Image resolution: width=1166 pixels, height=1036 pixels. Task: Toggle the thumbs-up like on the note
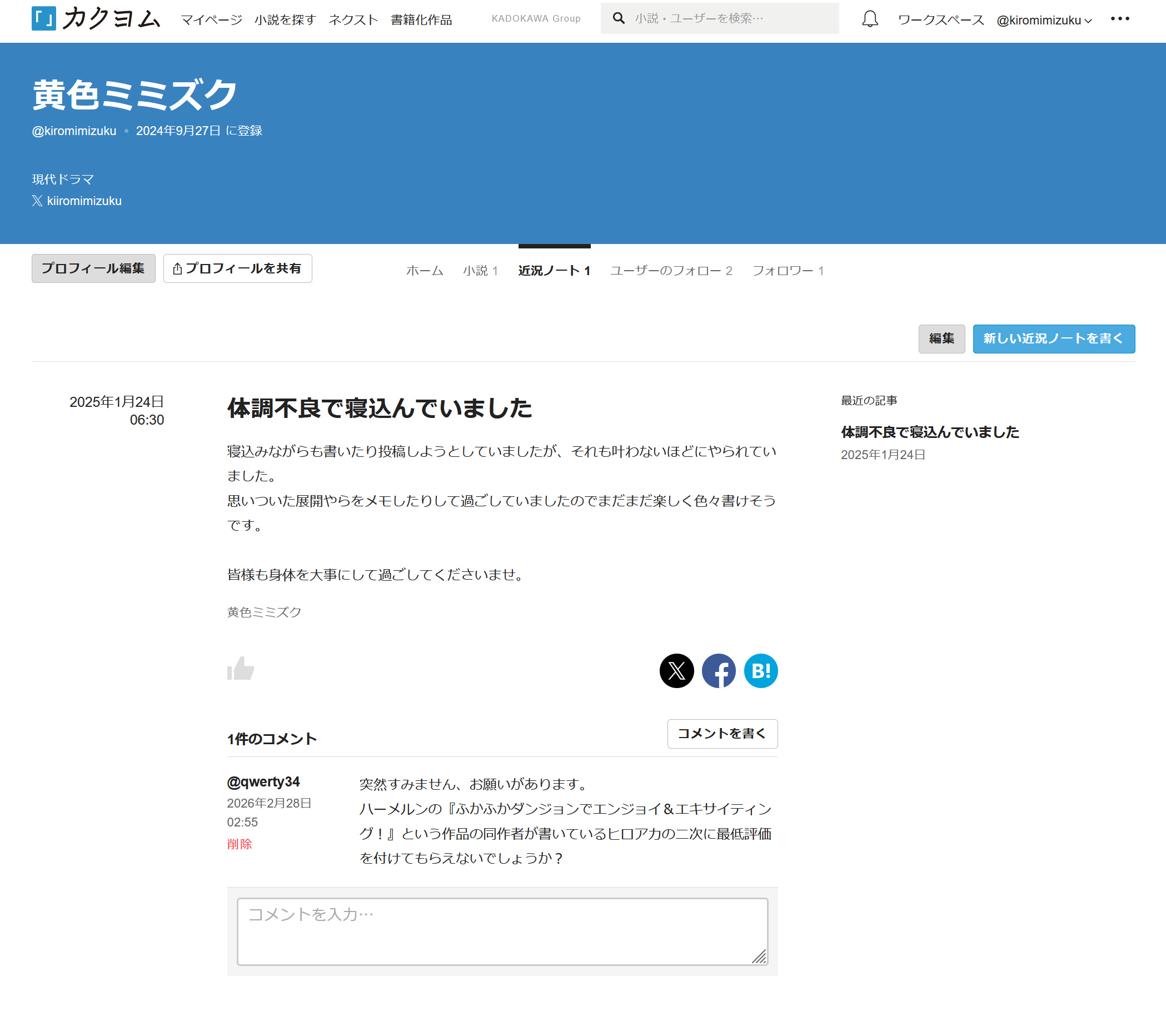[240, 669]
